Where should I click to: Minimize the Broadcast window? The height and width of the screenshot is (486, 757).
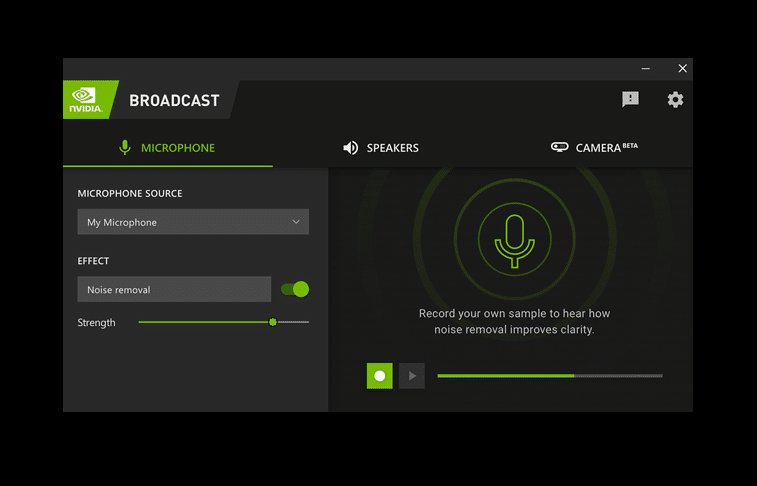(x=645, y=69)
